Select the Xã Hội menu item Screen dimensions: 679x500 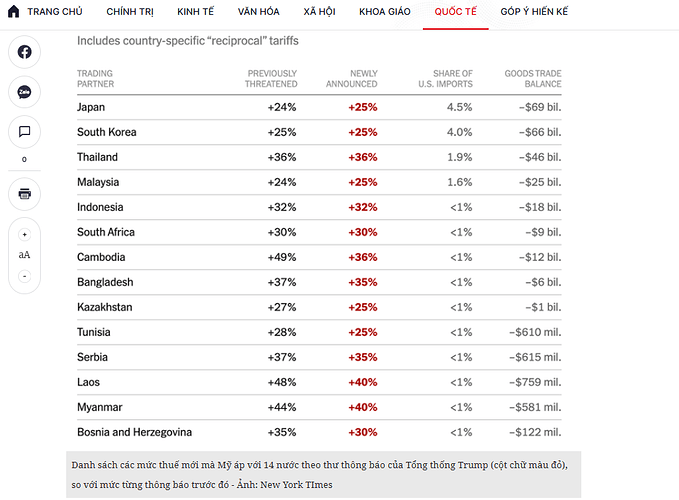coord(322,12)
